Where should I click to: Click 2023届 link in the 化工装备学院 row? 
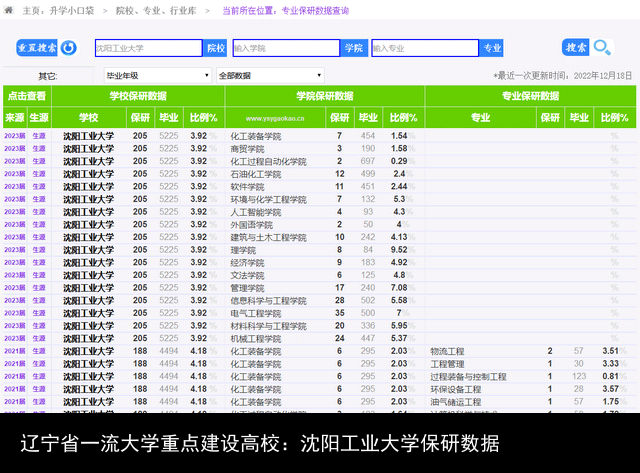(15, 136)
